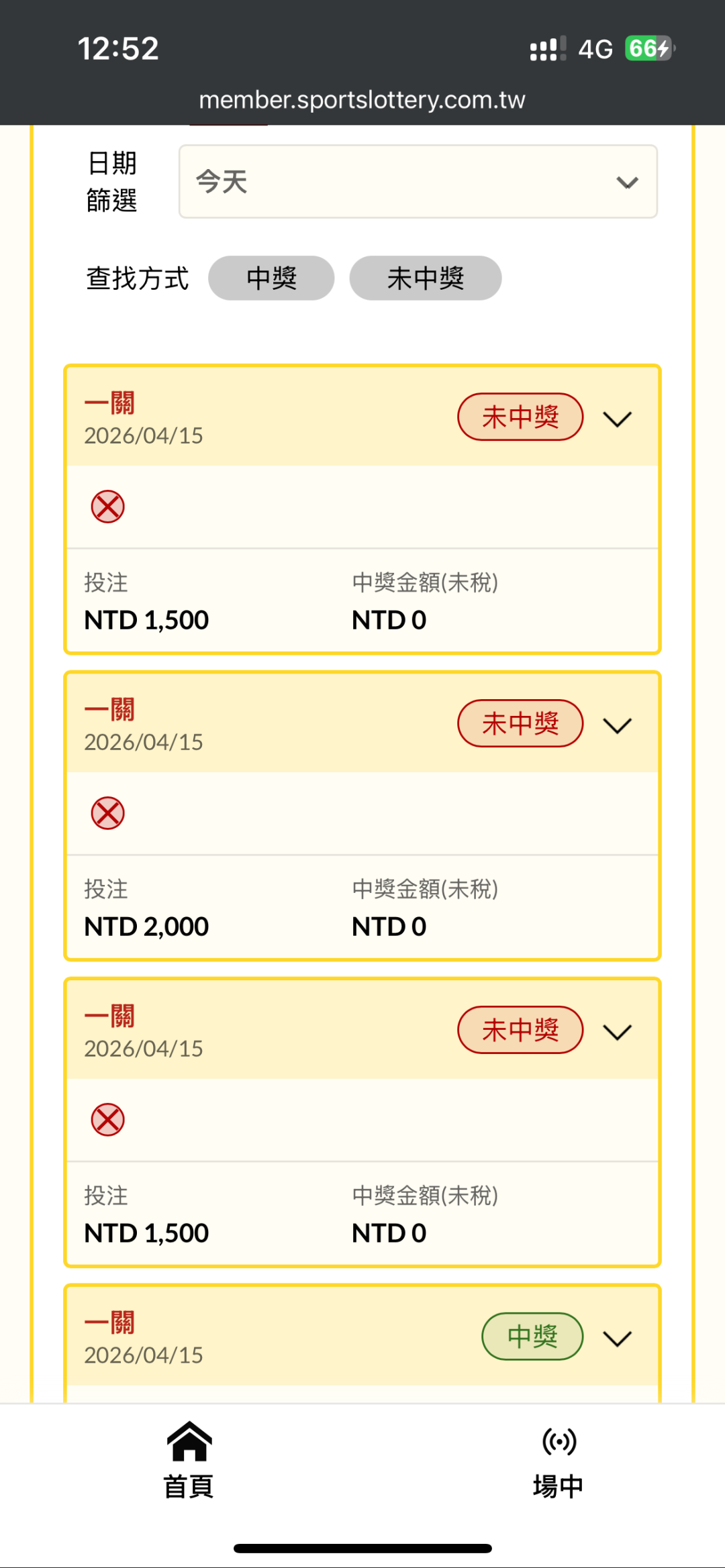This screenshot has width=725, height=1568.
Task: Toggle the 中獎 filter pill
Action: (x=271, y=278)
